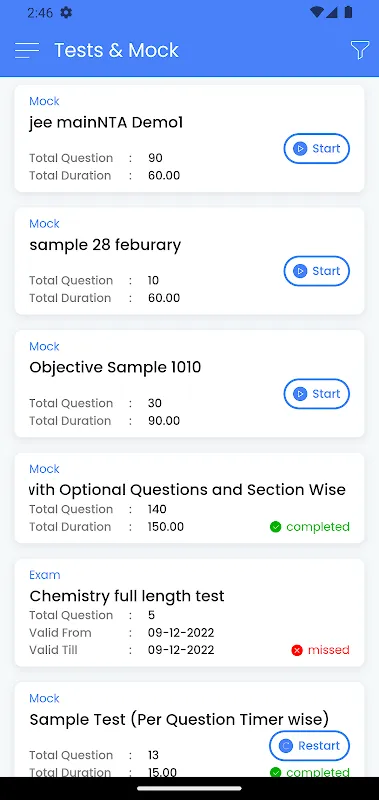Tap the Sample Test (Per Question Timer wise) title

(179, 720)
